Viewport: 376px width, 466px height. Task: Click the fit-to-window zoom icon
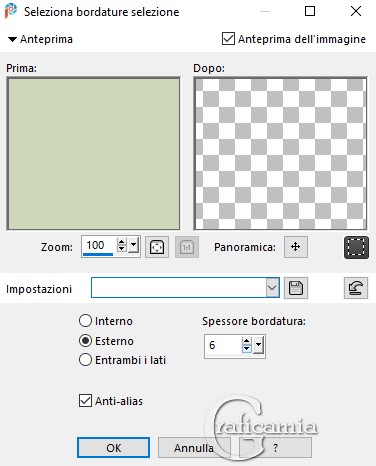tap(157, 247)
